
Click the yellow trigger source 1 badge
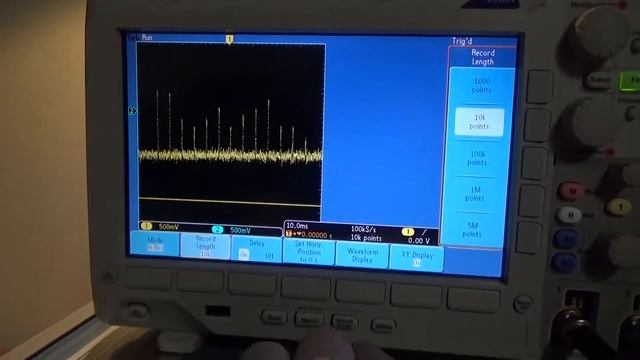pyautogui.click(x=407, y=232)
